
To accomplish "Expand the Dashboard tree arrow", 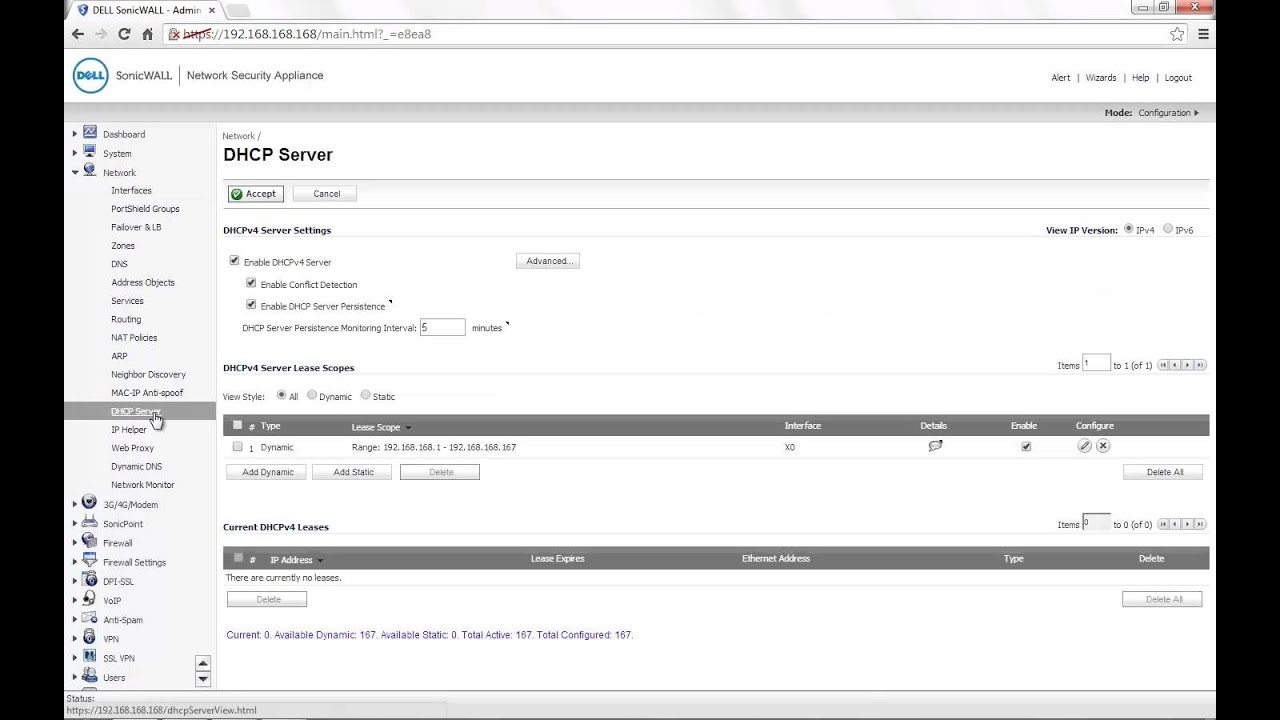I will click(75, 134).
